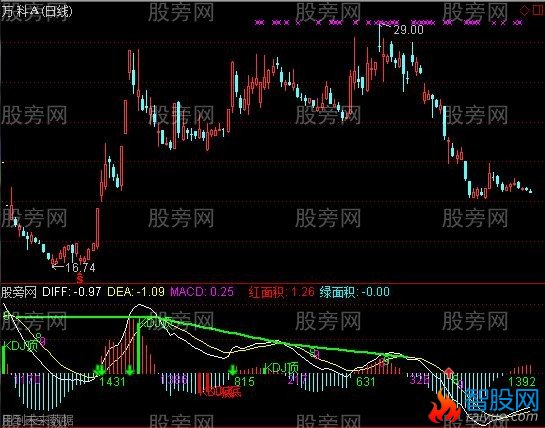Click the 用到未来数据 notice at bottom-left
Viewport: 545px width, 428px height.
click(x=37, y=421)
